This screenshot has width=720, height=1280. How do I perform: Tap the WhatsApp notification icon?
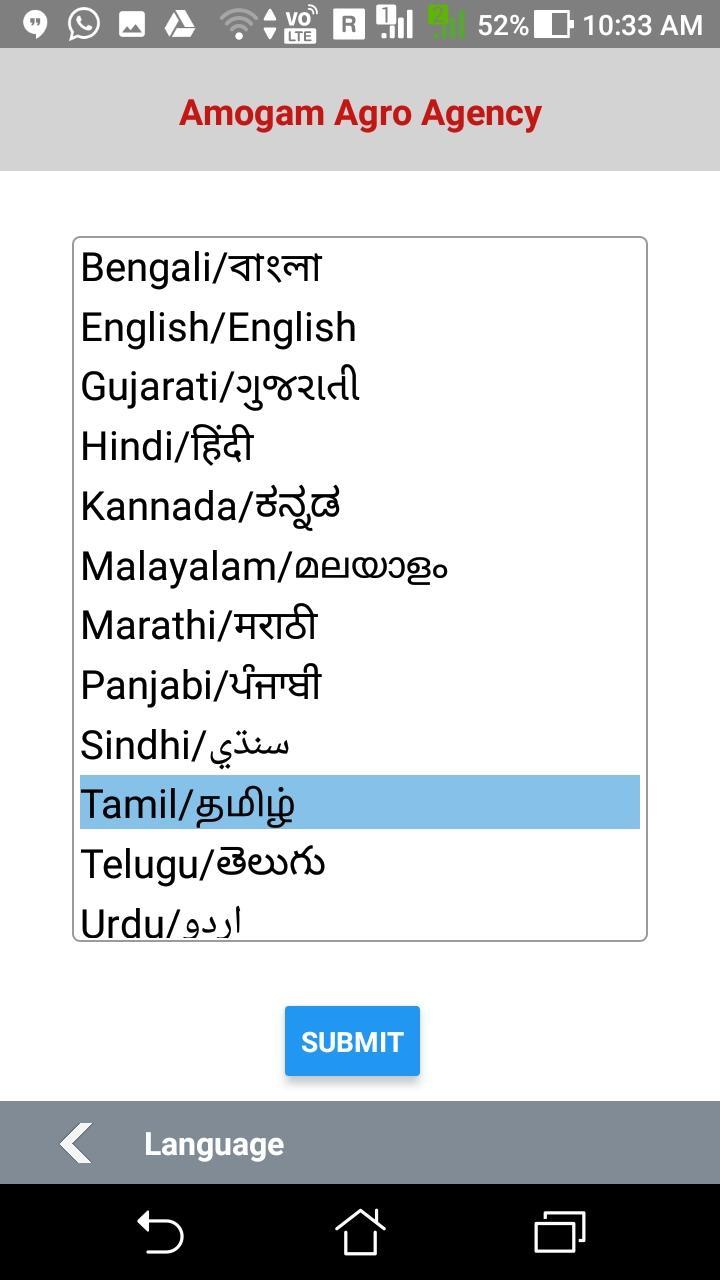point(84,24)
